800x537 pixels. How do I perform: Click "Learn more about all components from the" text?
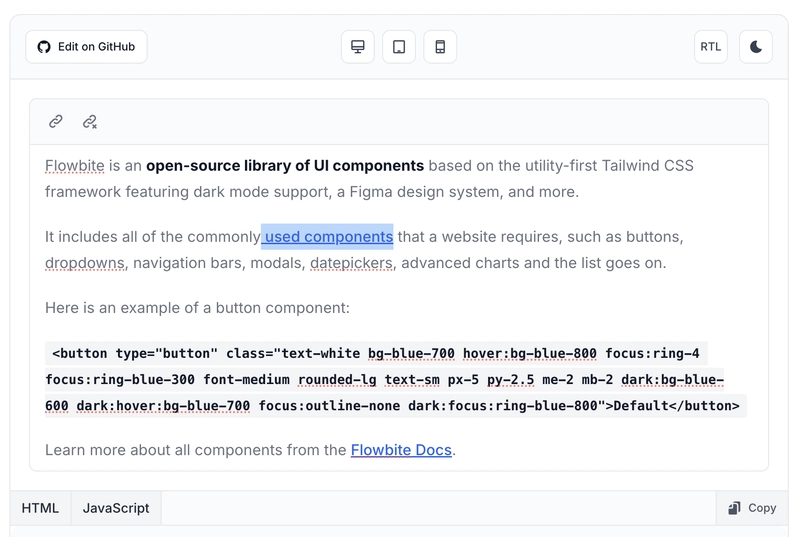click(x=195, y=450)
